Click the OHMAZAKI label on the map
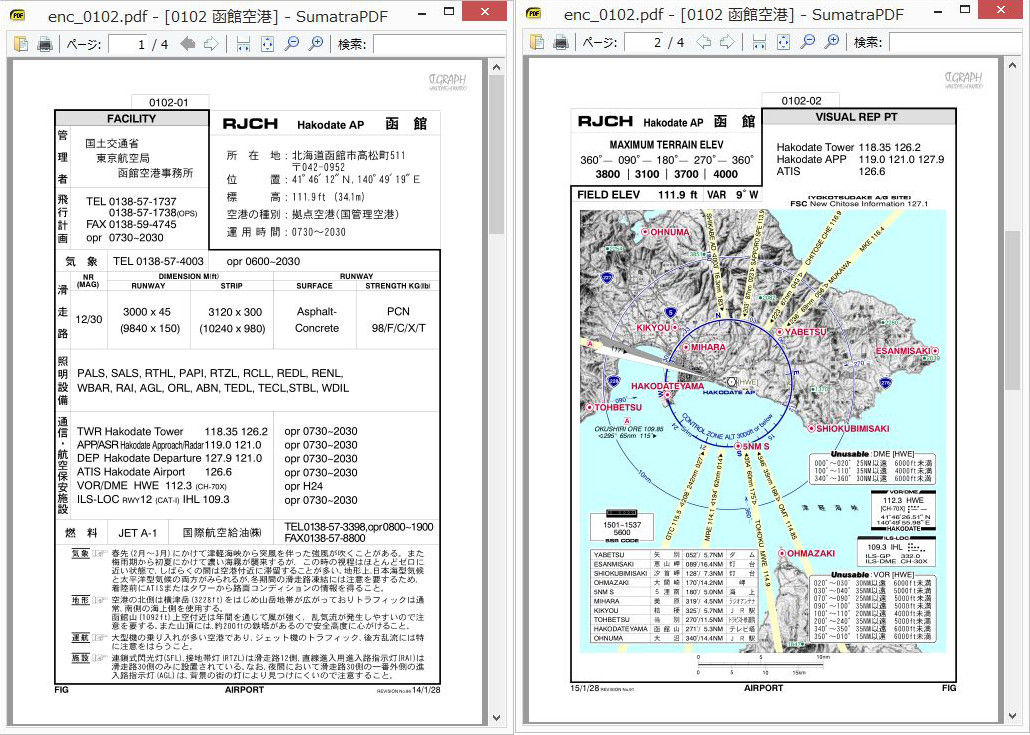This screenshot has height=735, width=1030. tap(811, 554)
